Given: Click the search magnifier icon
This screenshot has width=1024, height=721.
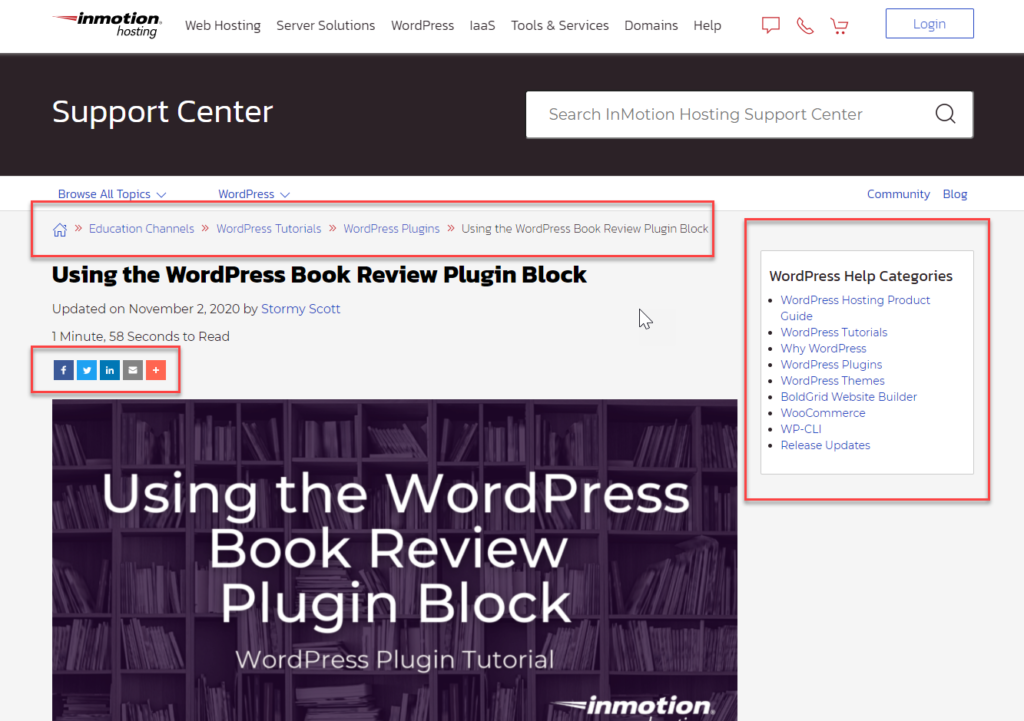Looking at the screenshot, I should click(945, 114).
